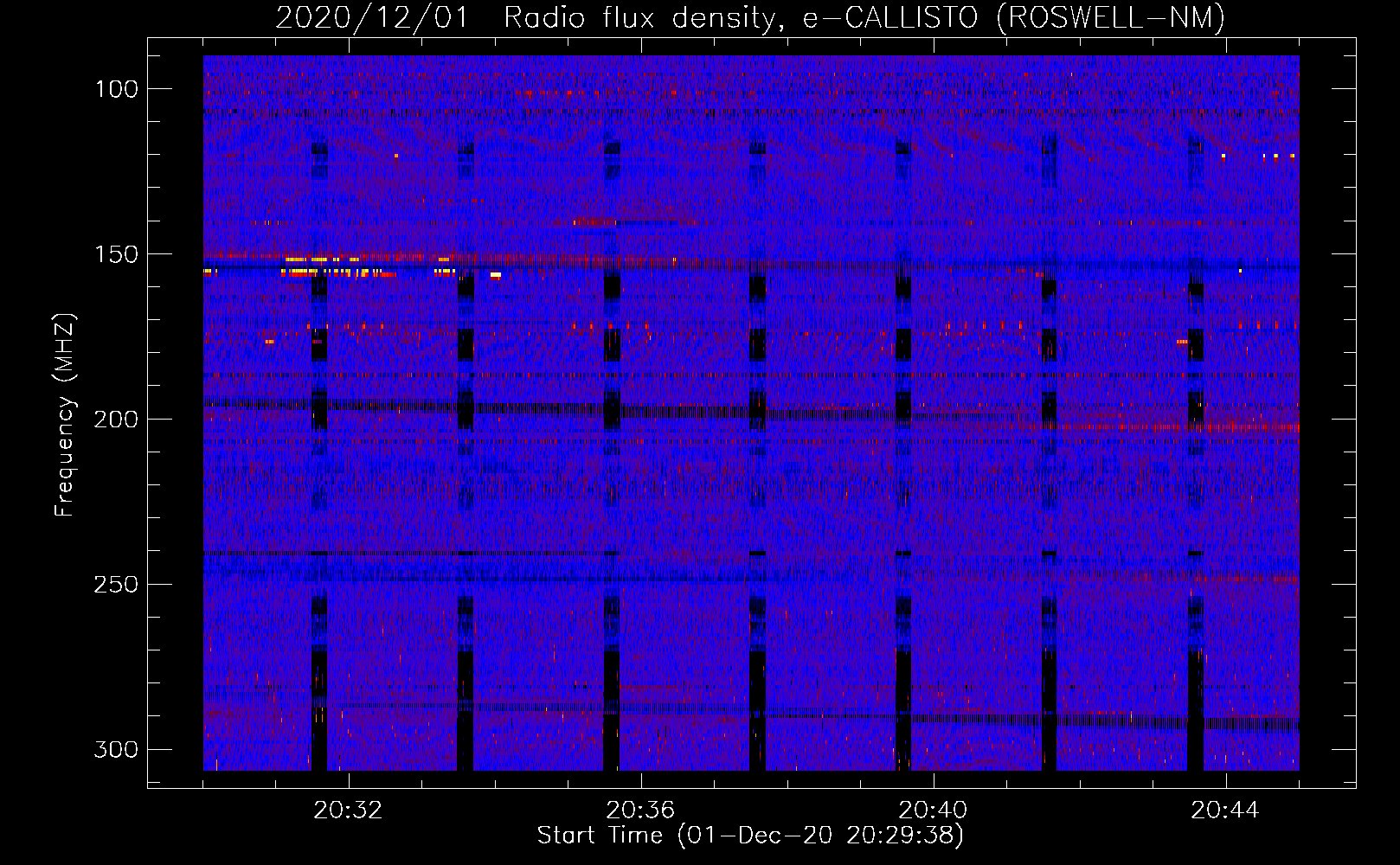Click the "Start Time (01-Dec-20 20:29:38)" label
Viewport: 1400px width, 865px height.
click(750, 836)
